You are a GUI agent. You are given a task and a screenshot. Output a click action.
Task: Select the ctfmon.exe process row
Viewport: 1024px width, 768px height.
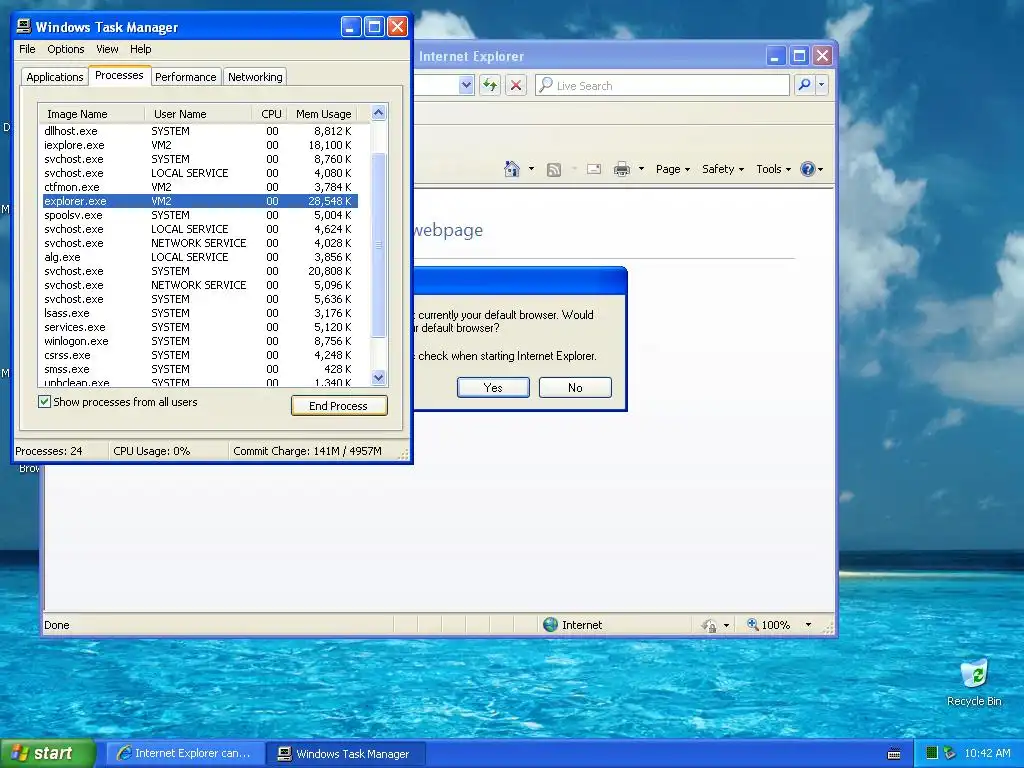200,187
